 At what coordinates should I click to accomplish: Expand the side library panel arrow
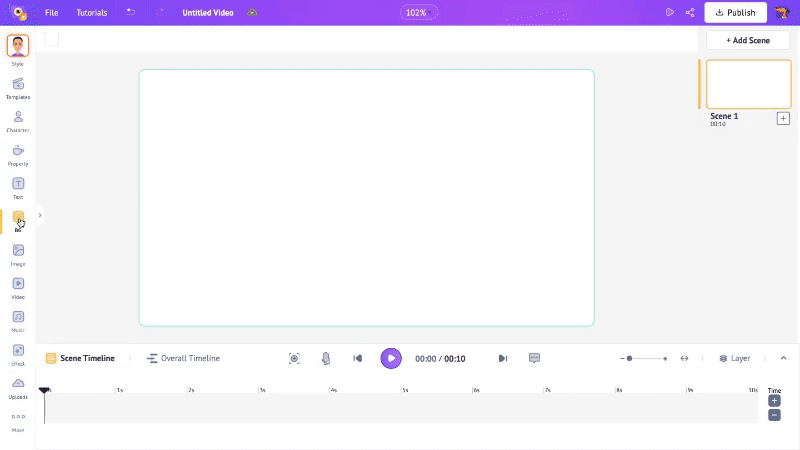[x=40, y=215]
